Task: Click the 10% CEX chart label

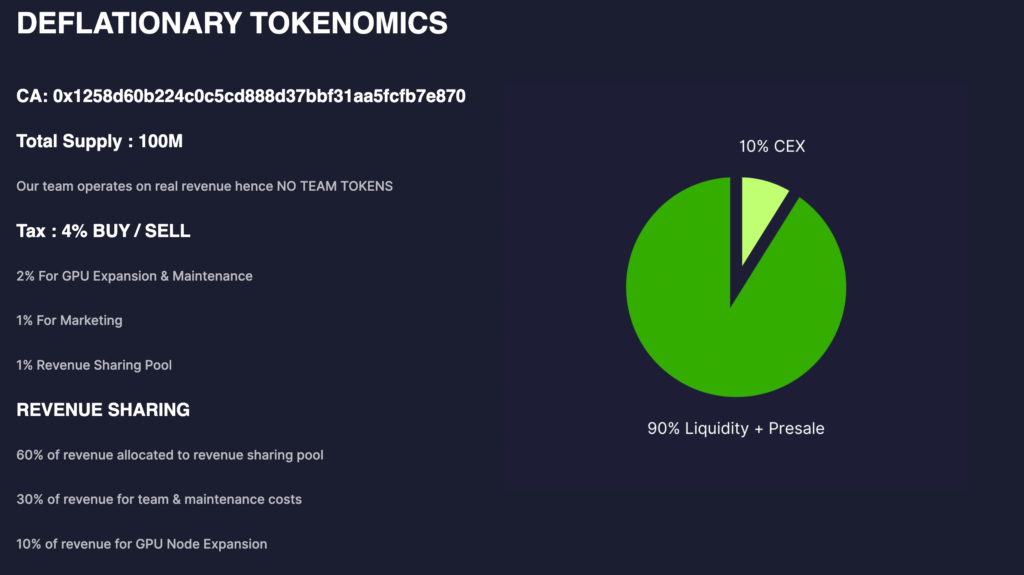Action: pos(772,146)
